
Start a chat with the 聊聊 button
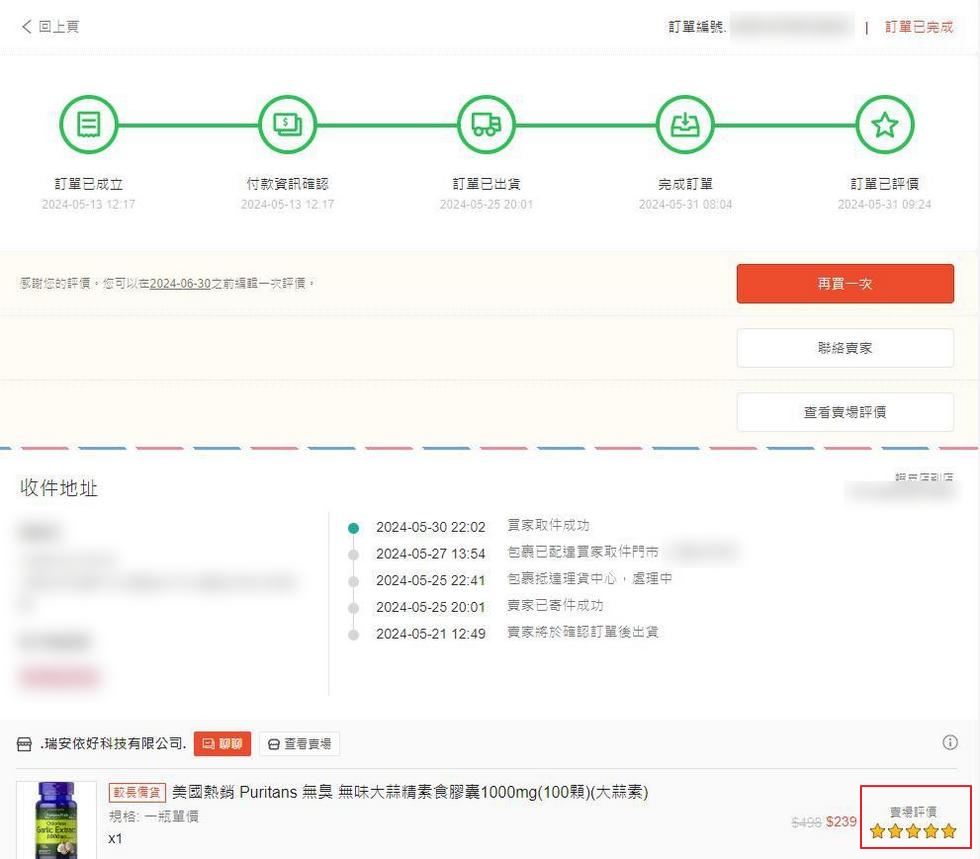coord(222,744)
